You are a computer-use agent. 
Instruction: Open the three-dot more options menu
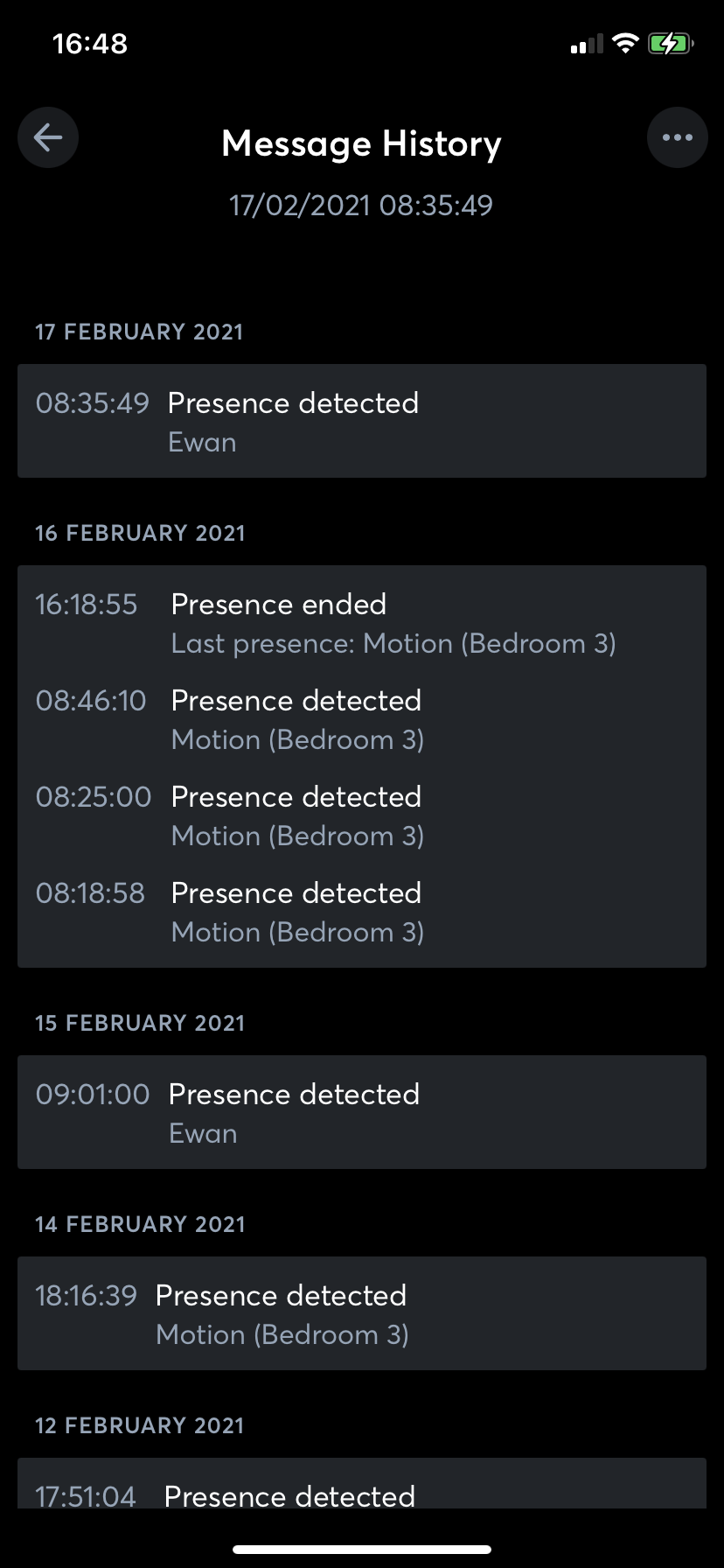(677, 137)
